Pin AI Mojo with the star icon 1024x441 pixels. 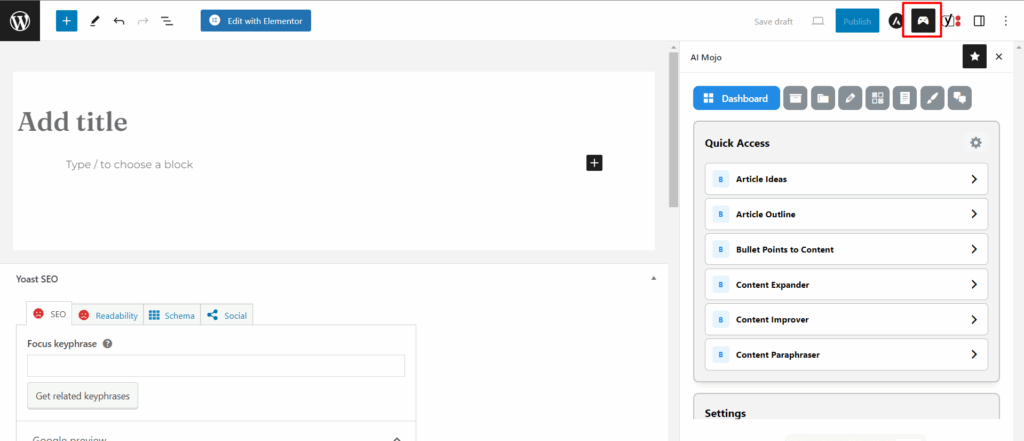[974, 57]
